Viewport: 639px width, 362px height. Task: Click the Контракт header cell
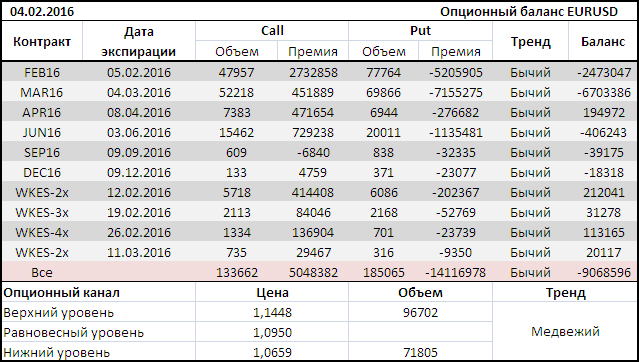42,42
